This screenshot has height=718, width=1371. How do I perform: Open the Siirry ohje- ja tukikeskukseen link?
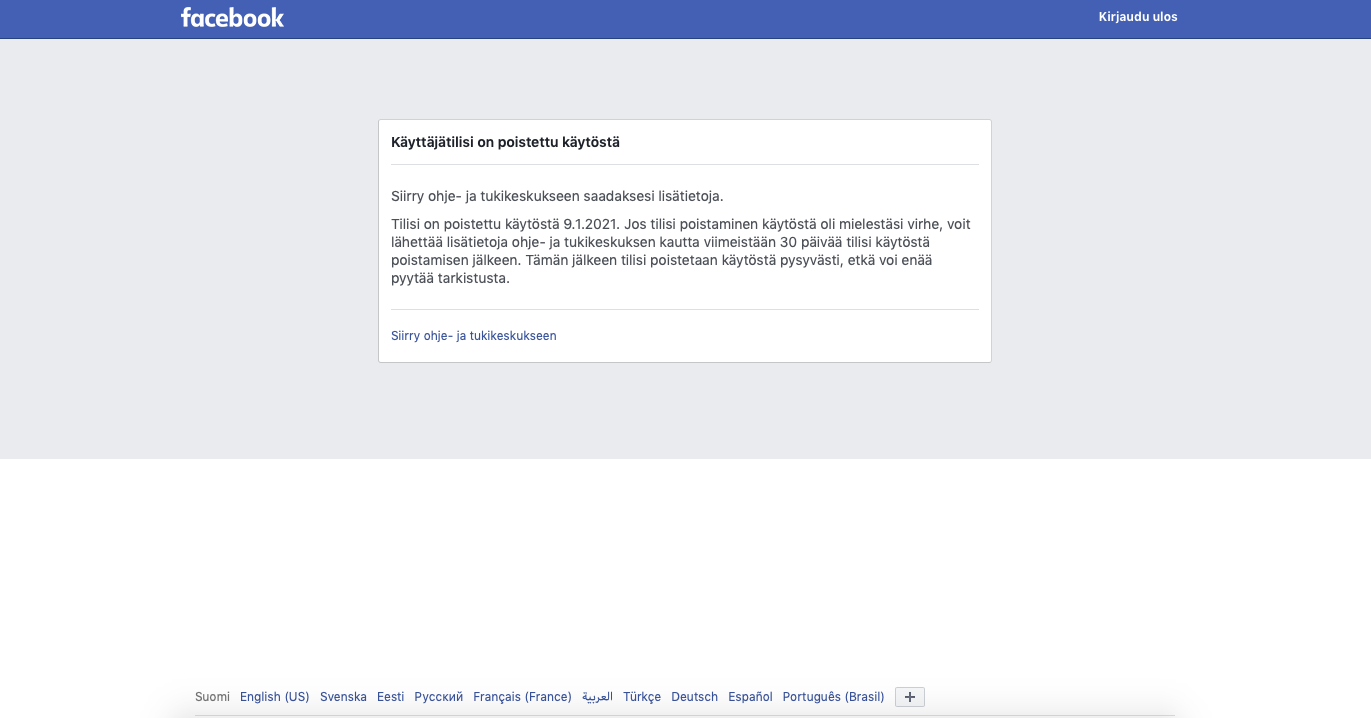[473, 336]
